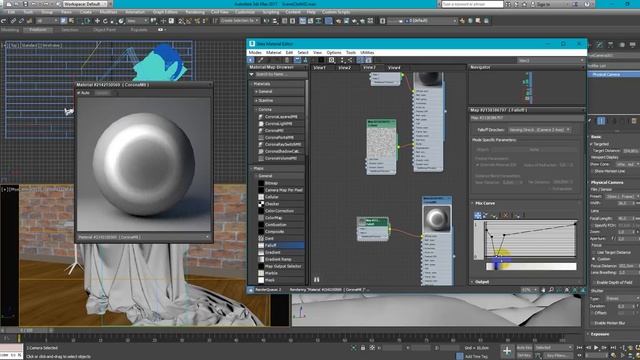The width and height of the screenshot is (640, 360).
Task: Click the Add point icon in Mix Curve toolbar
Action: point(494,215)
